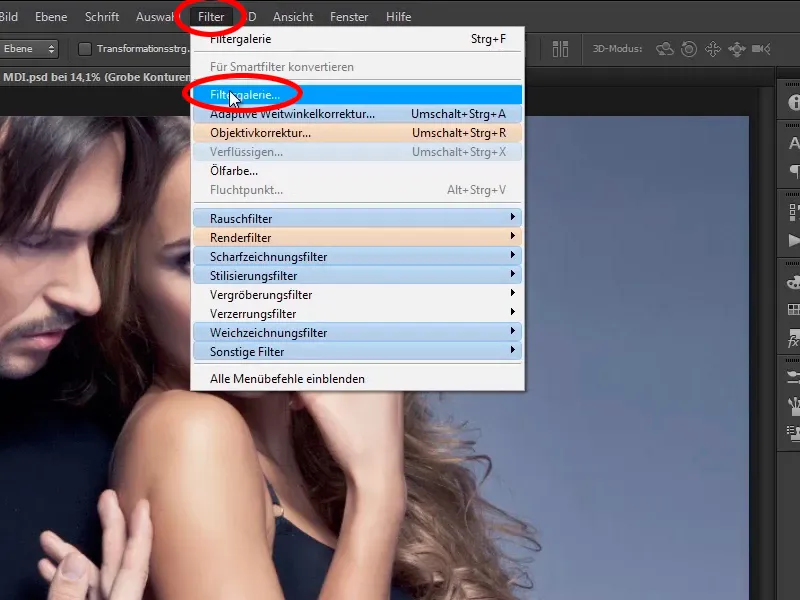The width and height of the screenshot is (800, 600).
Task: Choose the highlighted Filtergalerie... entry
Action: pos(357,94)
